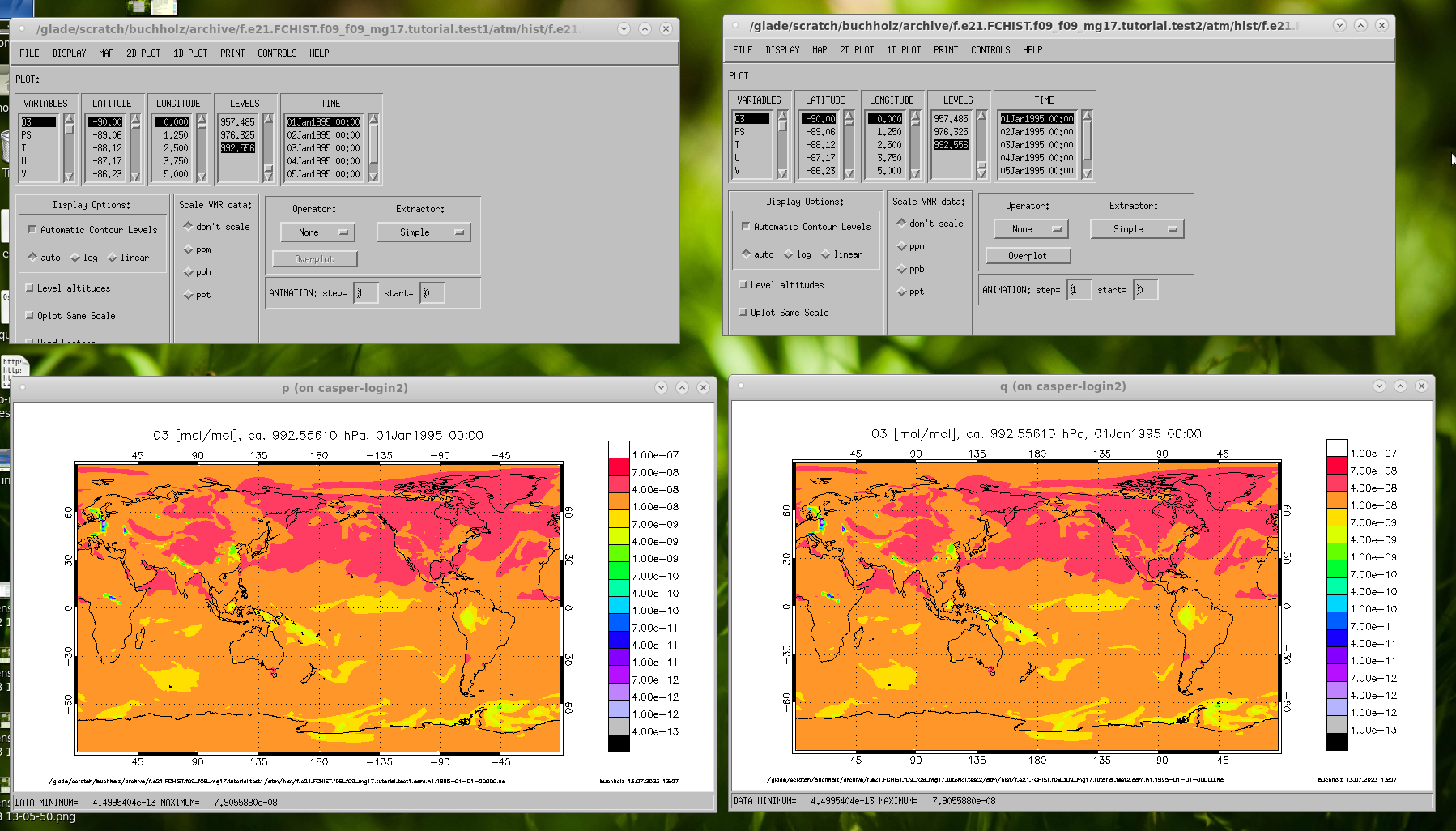Select T variable in test2 window
1456x831 pixels.
(x=751, y=145)
